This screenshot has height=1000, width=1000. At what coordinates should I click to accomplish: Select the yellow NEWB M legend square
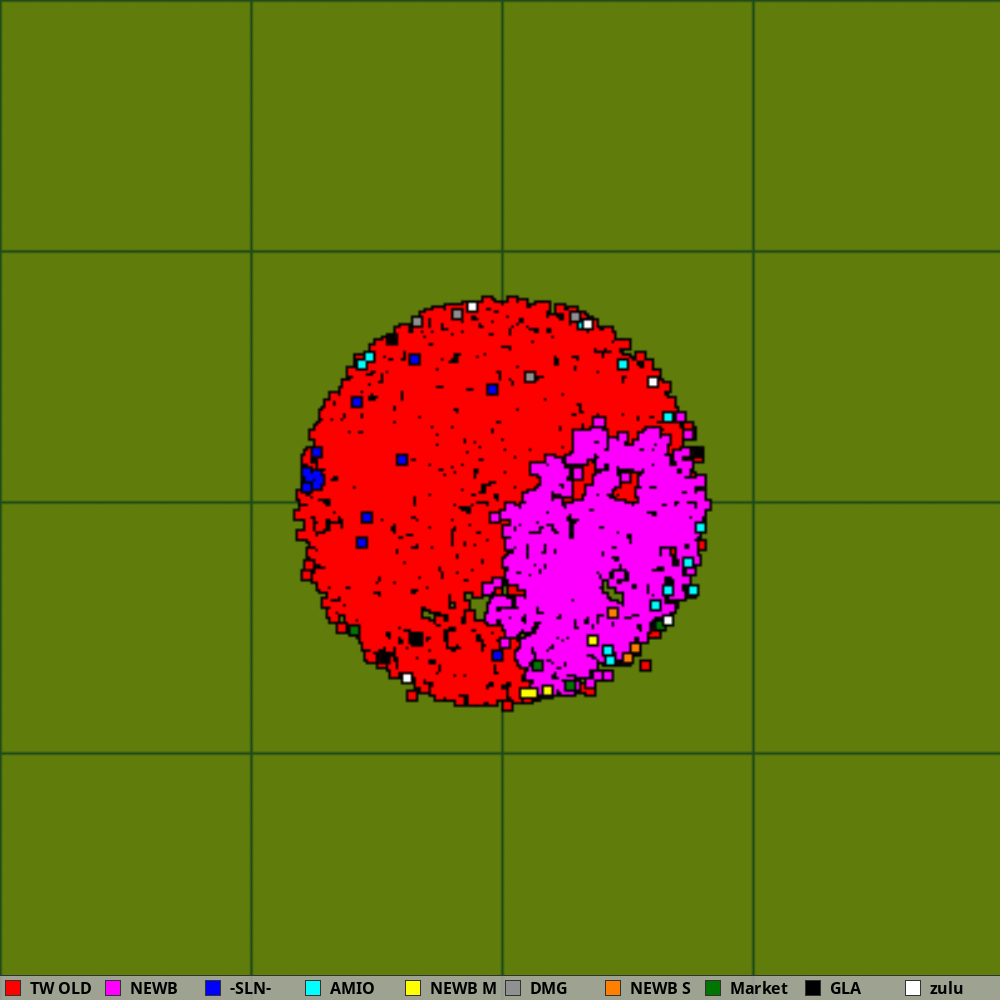tap(413, 988)
